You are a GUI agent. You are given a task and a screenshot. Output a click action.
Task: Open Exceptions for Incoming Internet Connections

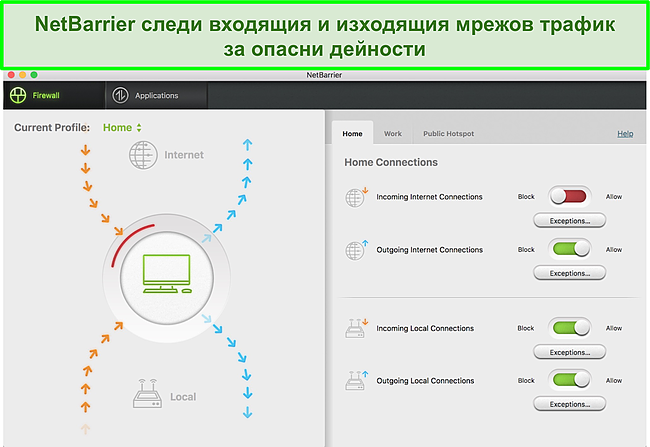[x=570, y=221]
